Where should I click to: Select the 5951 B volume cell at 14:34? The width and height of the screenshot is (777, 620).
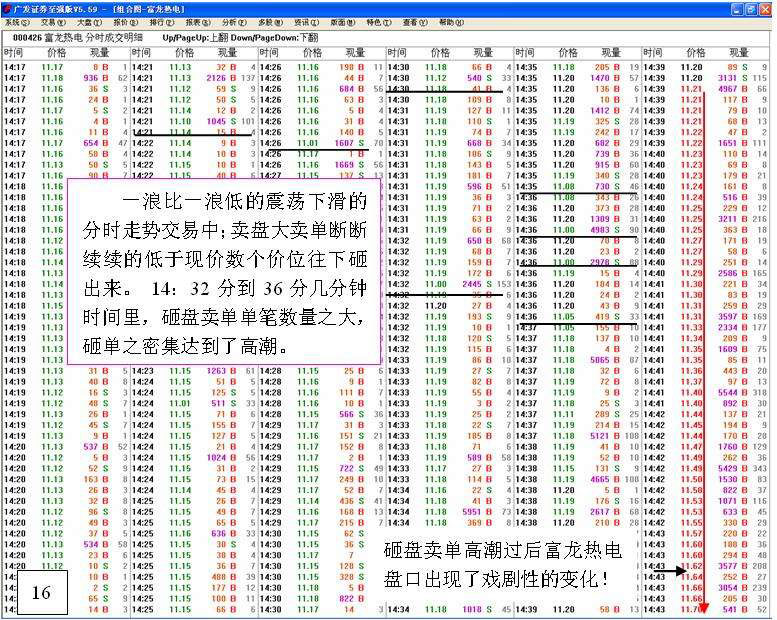[477, 512]
